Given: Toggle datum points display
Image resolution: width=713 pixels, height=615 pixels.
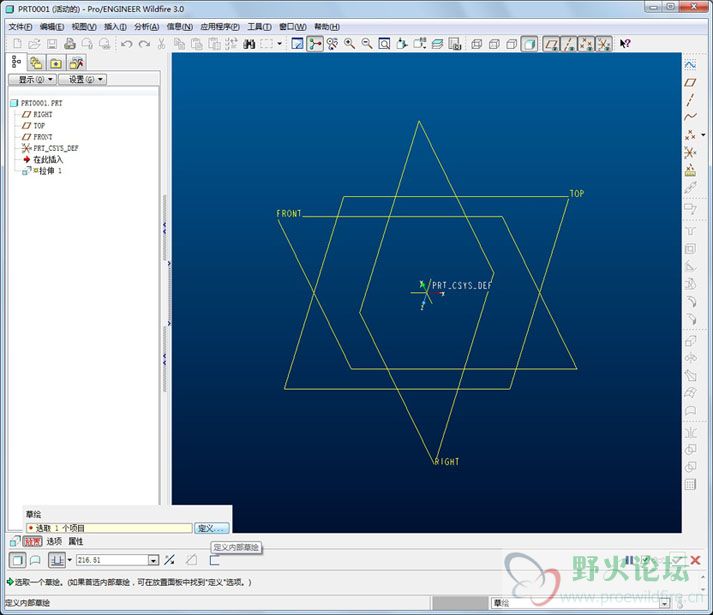Looking at the screenshot, I should pyautogui.click(x=586, y=44).
